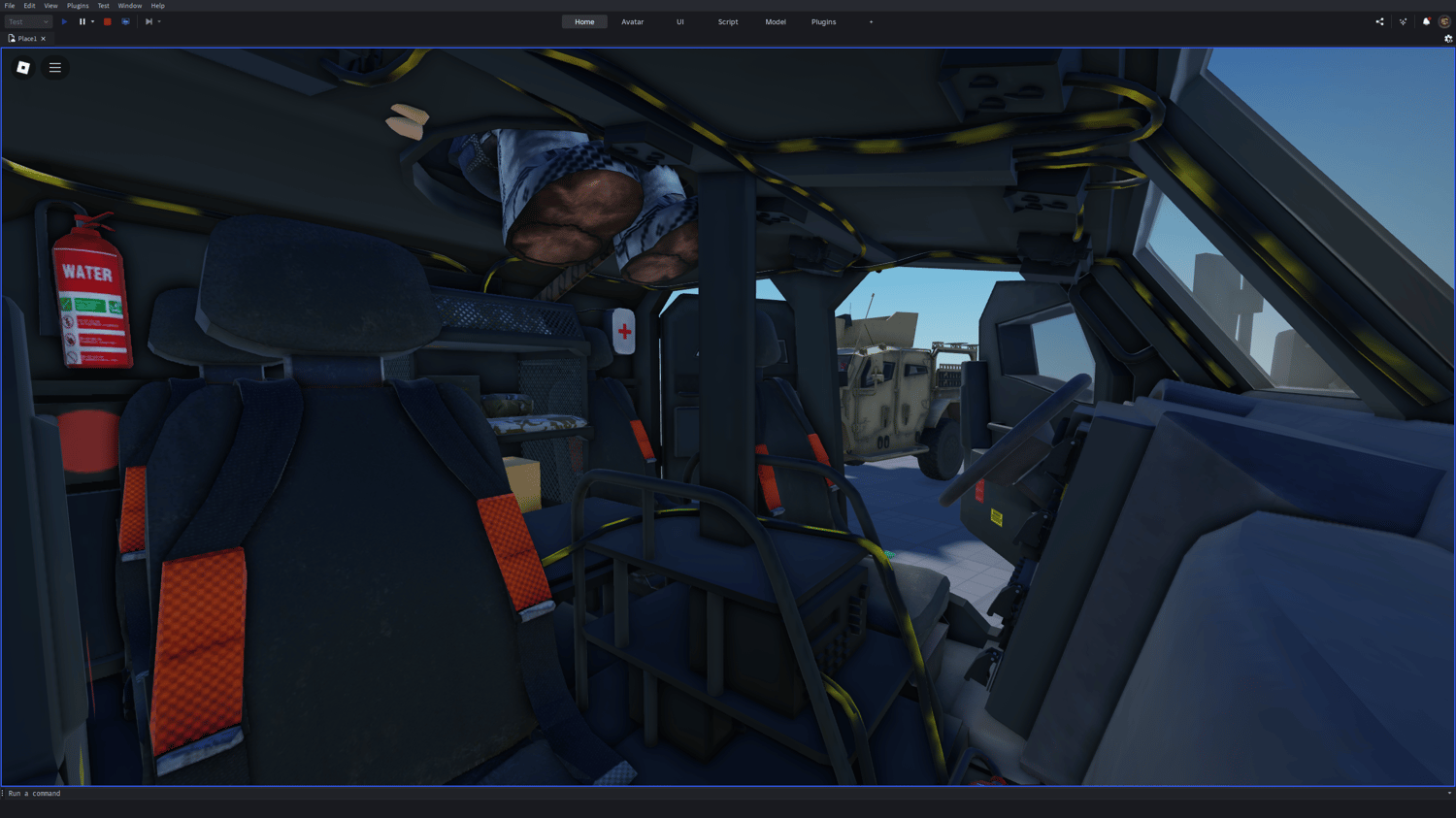Viewport: 1456px width, 818px height.
Task: Close the Place1 tab
Action: pos(44,39)
